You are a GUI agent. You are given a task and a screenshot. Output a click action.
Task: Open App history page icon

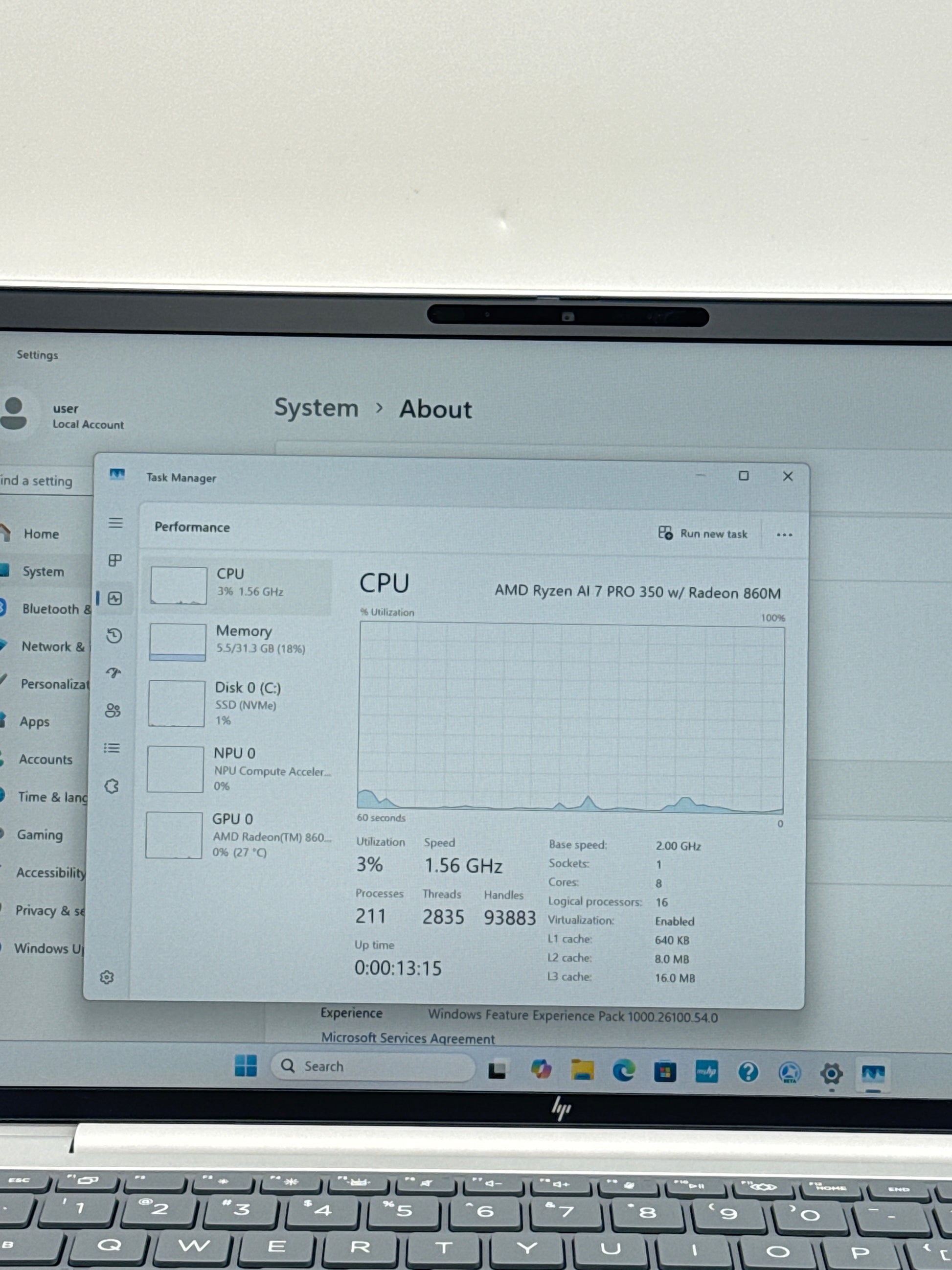click(114, 636)
